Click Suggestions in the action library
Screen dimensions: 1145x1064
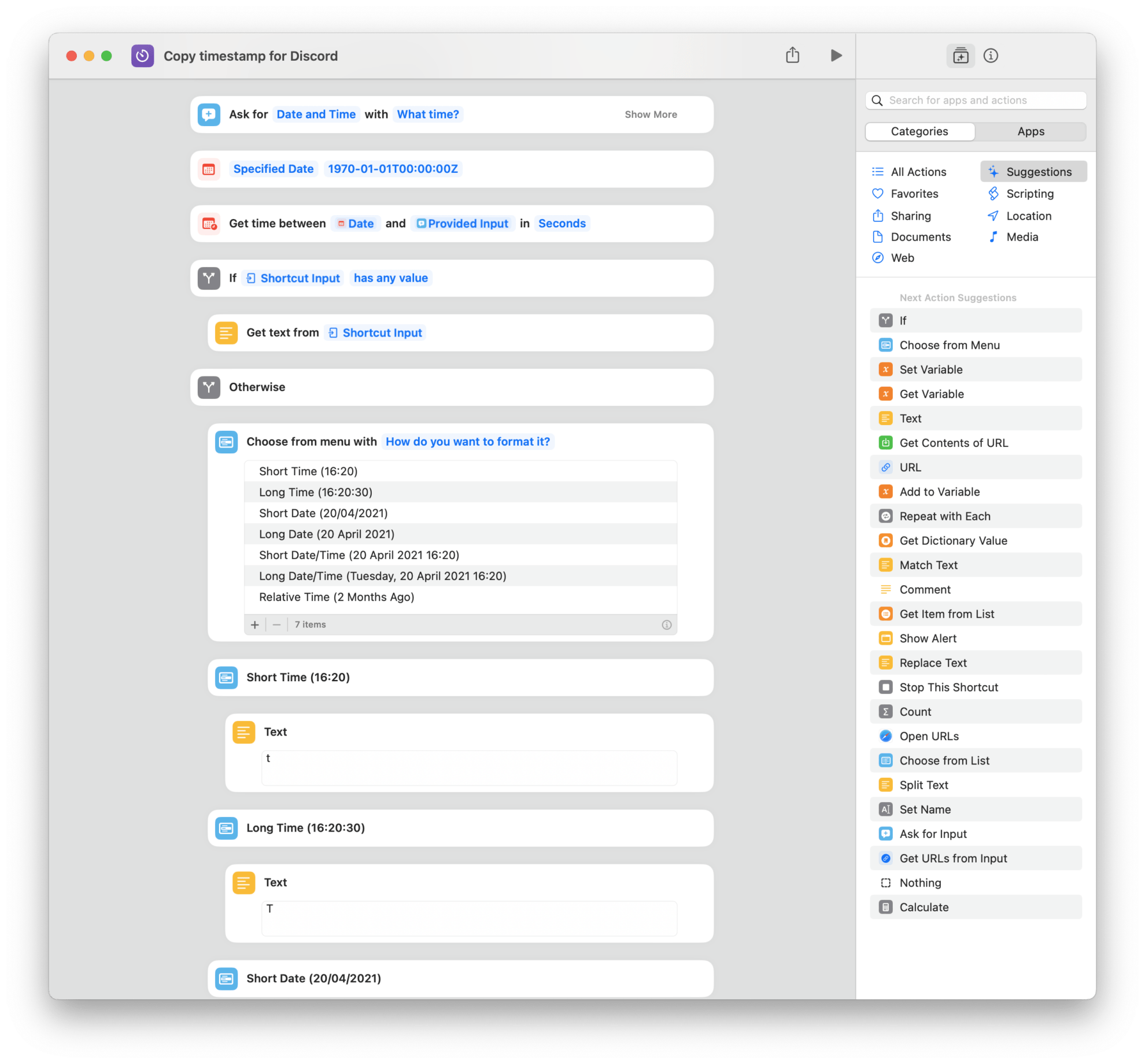[1038, 171]
